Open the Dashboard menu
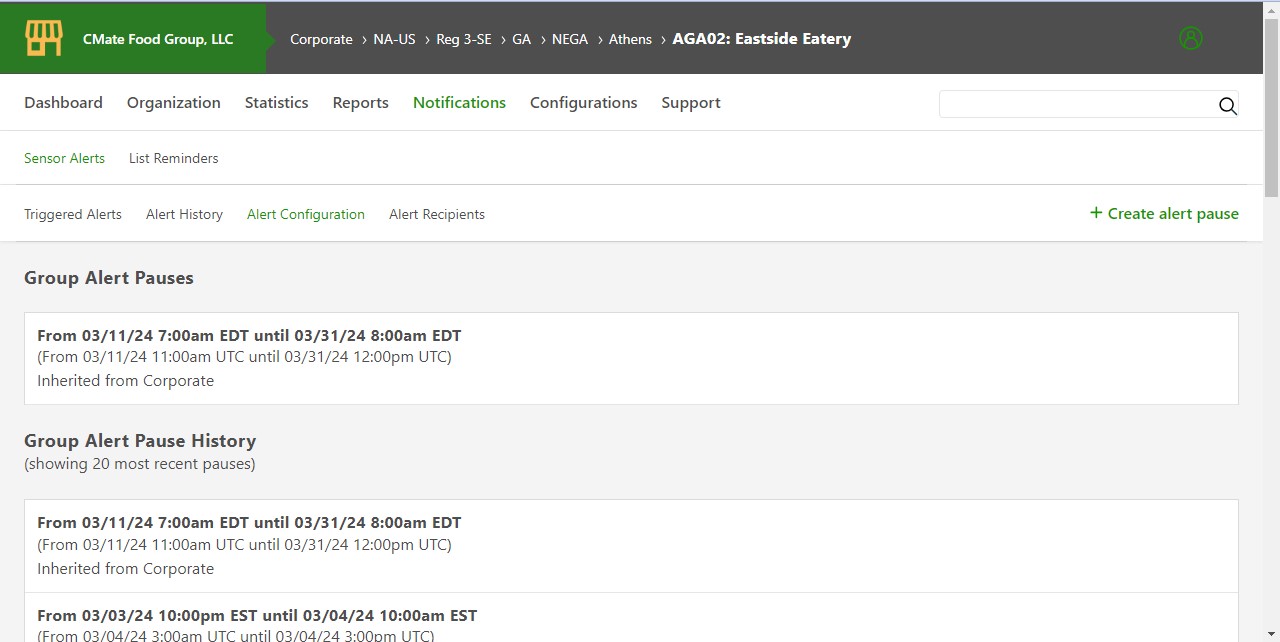 (63, 103)
